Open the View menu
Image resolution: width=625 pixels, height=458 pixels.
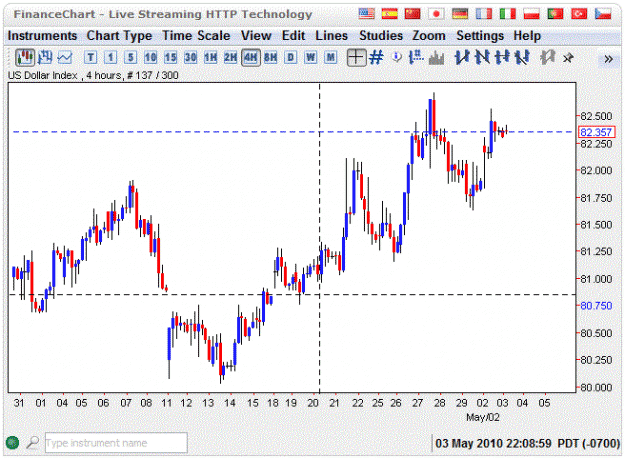256,36
